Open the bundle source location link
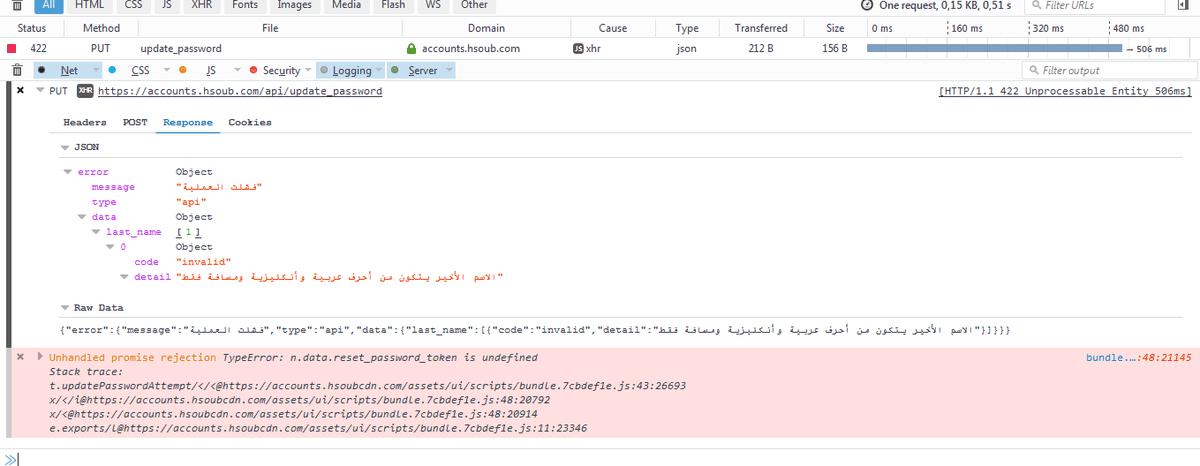 point(1139,357)
